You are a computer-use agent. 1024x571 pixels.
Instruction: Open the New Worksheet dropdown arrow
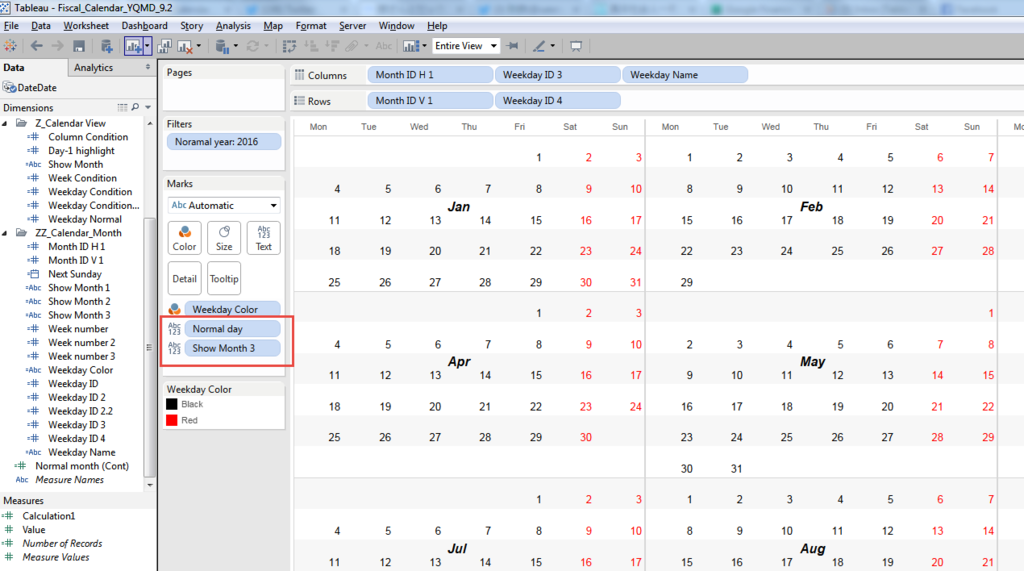[148, 46]
